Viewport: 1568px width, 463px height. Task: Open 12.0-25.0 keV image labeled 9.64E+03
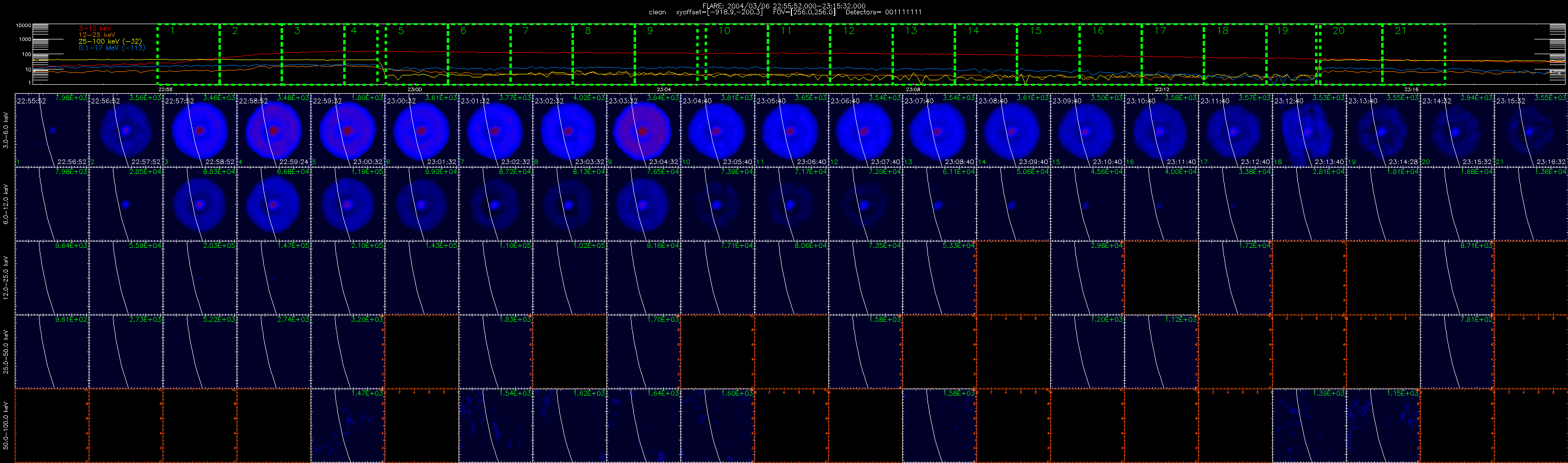[x=52, y=277]
